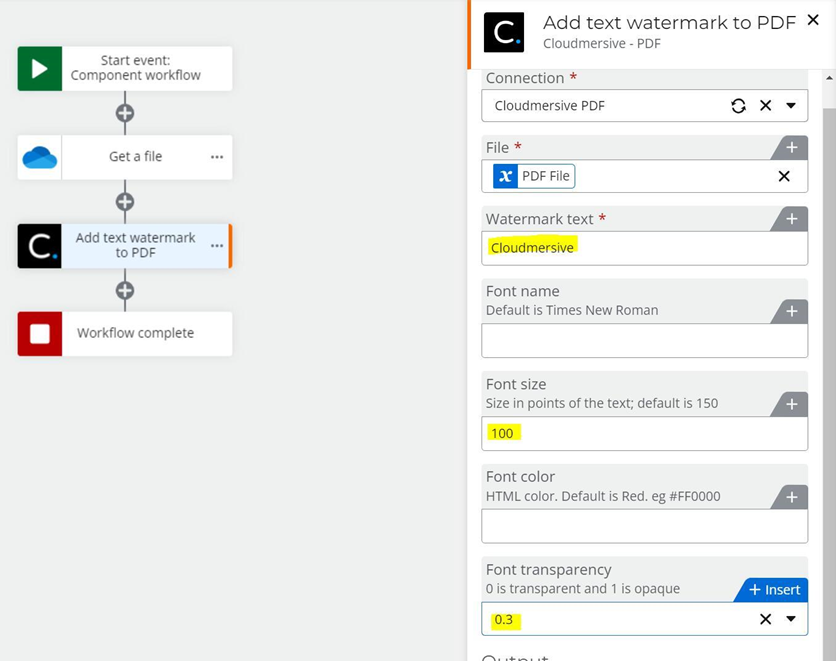This screenshot has height=661, width=836.
Task: Click the red Workflow complete stop icon
Action: 39,334
